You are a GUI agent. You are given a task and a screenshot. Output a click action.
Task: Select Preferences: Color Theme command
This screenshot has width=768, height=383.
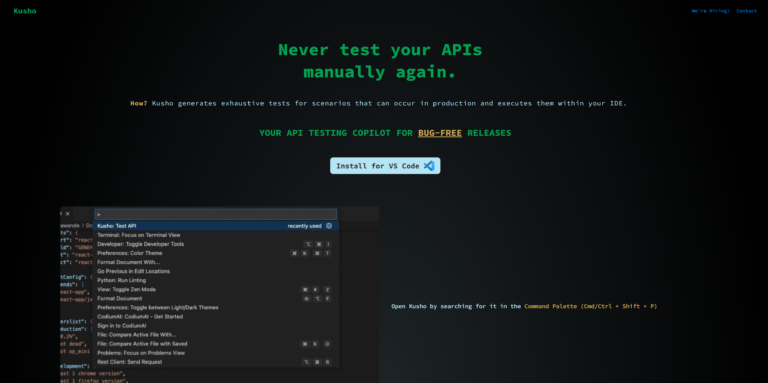216,253
